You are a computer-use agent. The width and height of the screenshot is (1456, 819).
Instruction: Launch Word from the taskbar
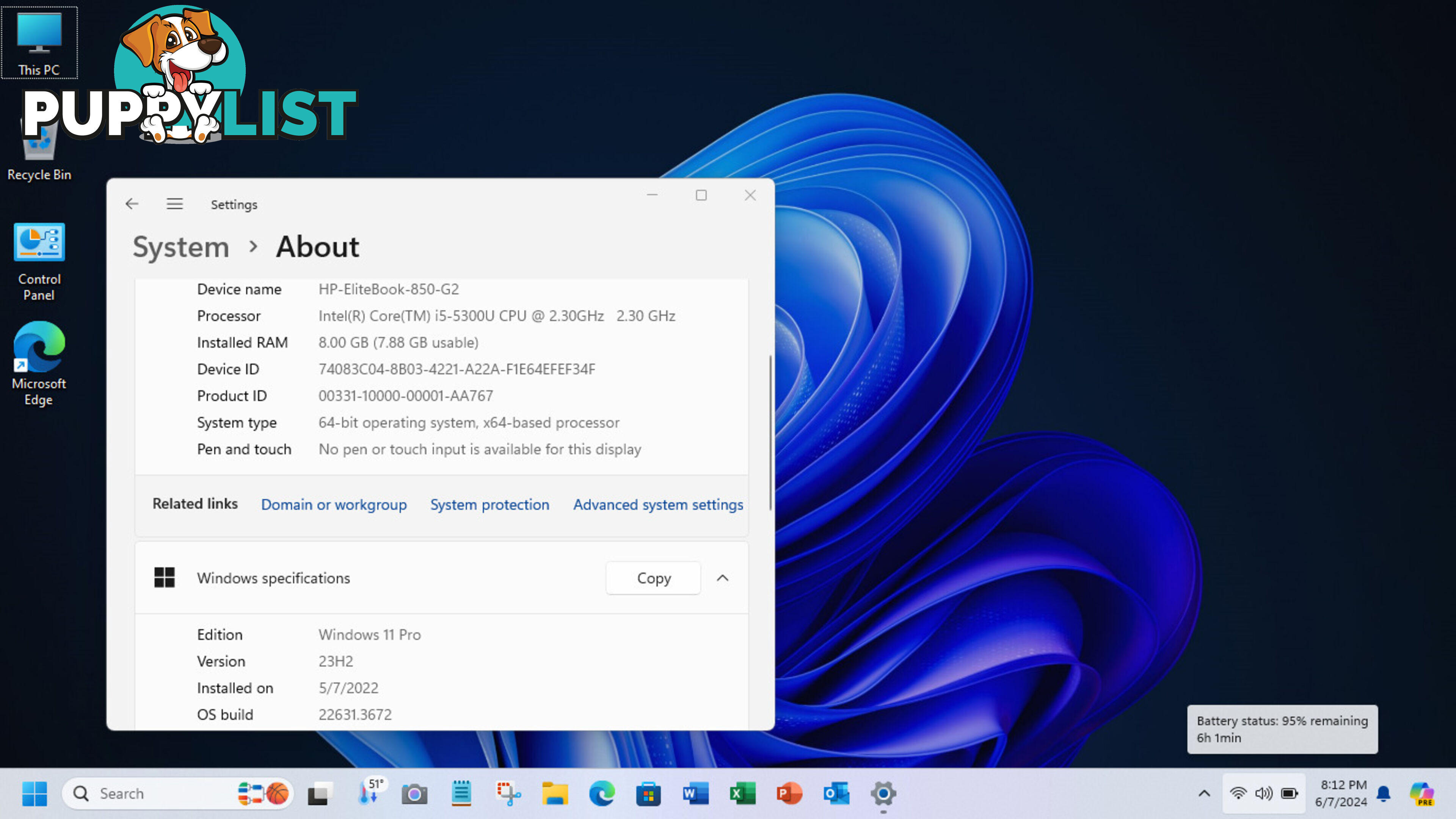(695, 794)
